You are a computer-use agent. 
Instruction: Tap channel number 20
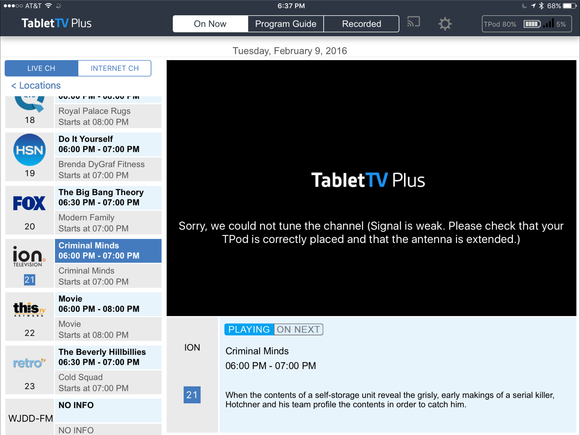coord(30,226)
